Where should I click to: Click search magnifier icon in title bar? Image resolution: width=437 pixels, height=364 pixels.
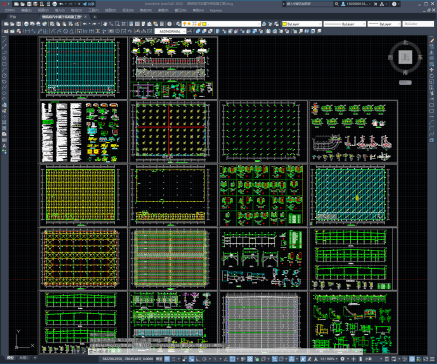click(x=337, y=4)
